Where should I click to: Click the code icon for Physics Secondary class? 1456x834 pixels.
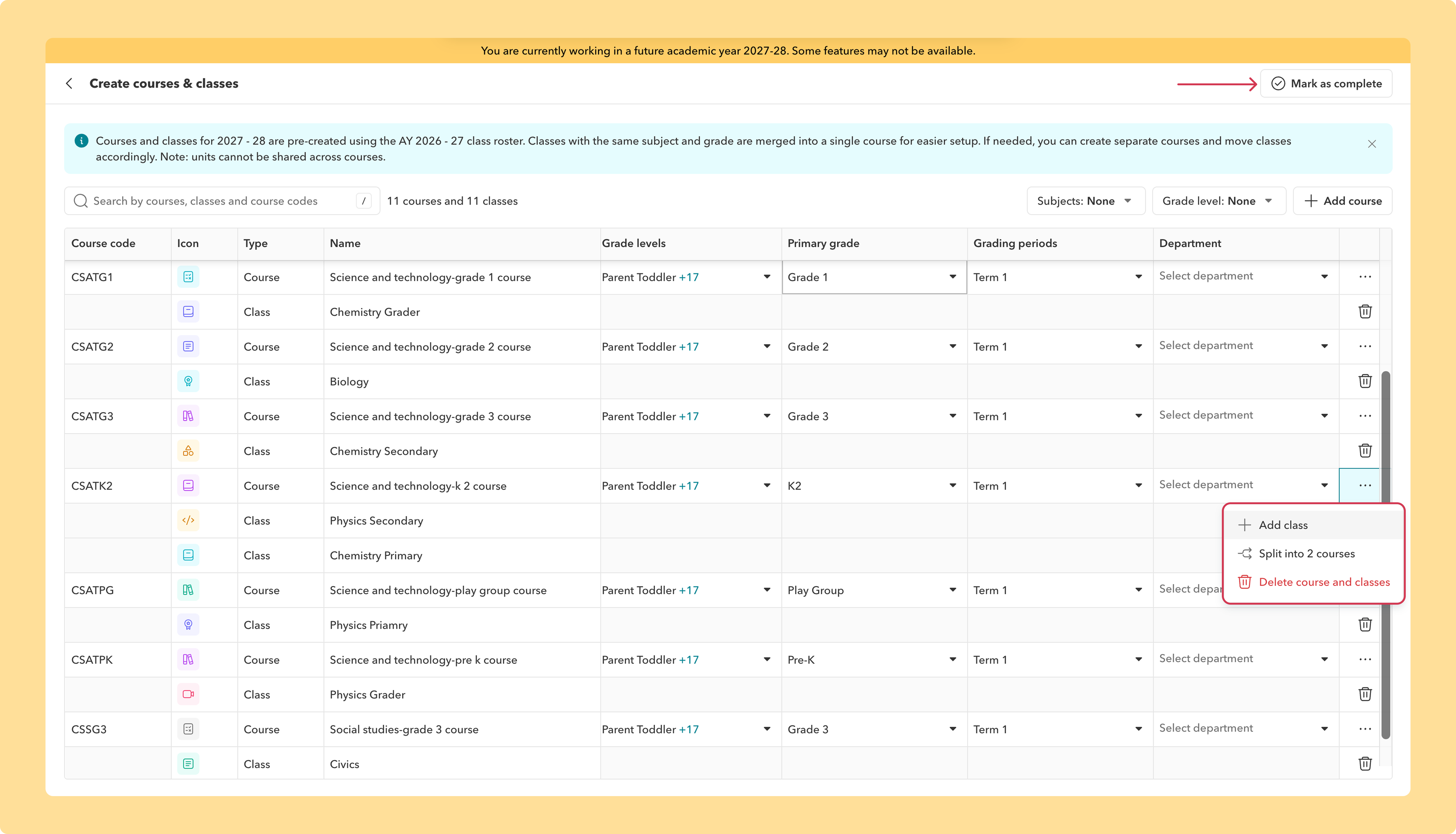point(188,520)
